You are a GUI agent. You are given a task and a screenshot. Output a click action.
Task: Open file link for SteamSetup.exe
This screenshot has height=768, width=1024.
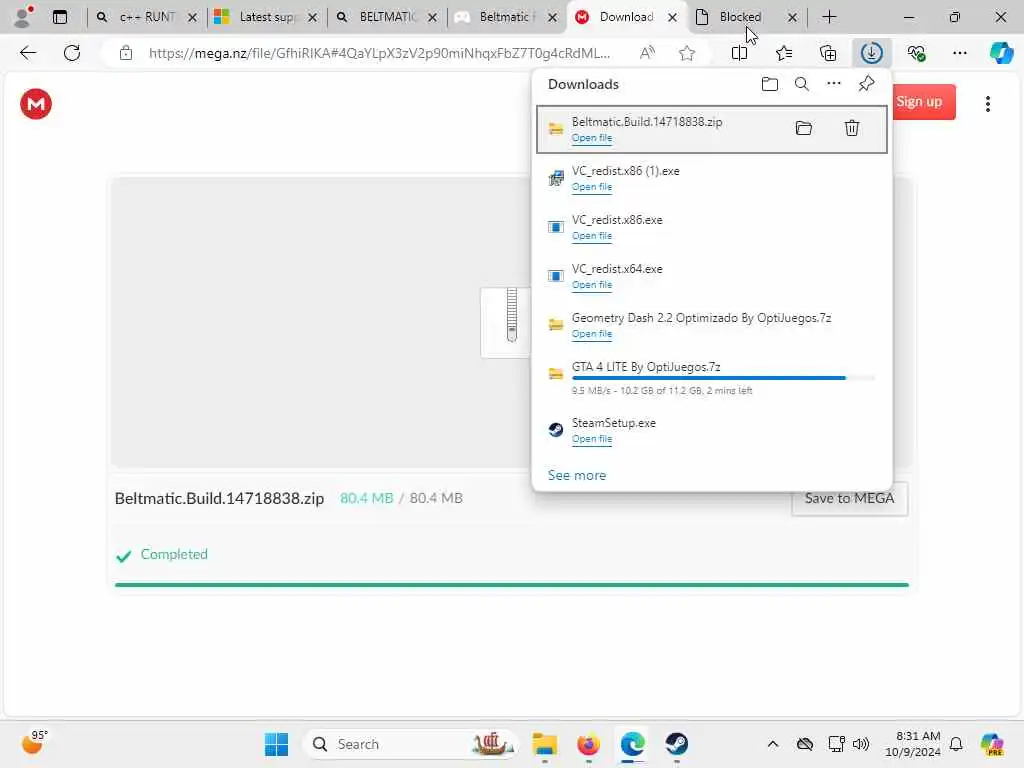coord(592,439)
